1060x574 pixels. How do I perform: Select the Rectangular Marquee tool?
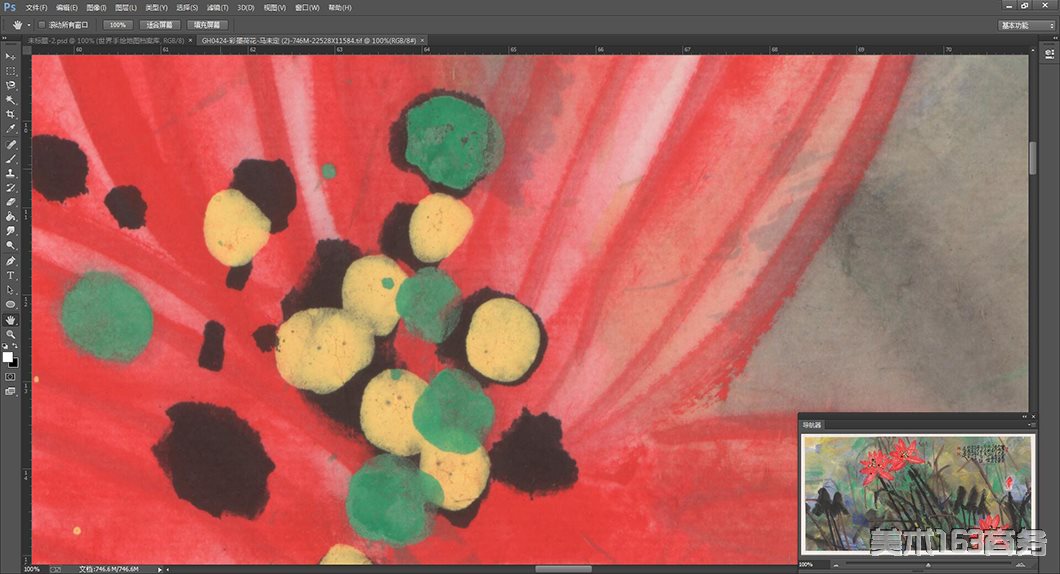10,71
